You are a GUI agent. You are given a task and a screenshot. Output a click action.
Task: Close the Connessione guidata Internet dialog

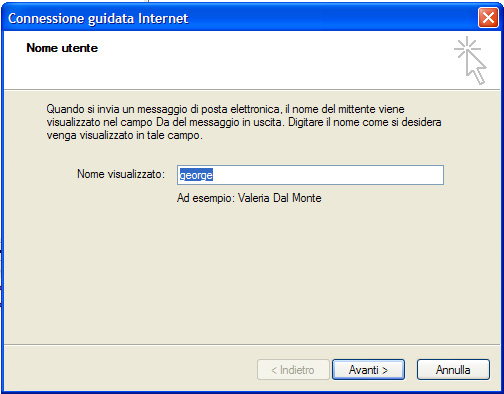point(488,17)
